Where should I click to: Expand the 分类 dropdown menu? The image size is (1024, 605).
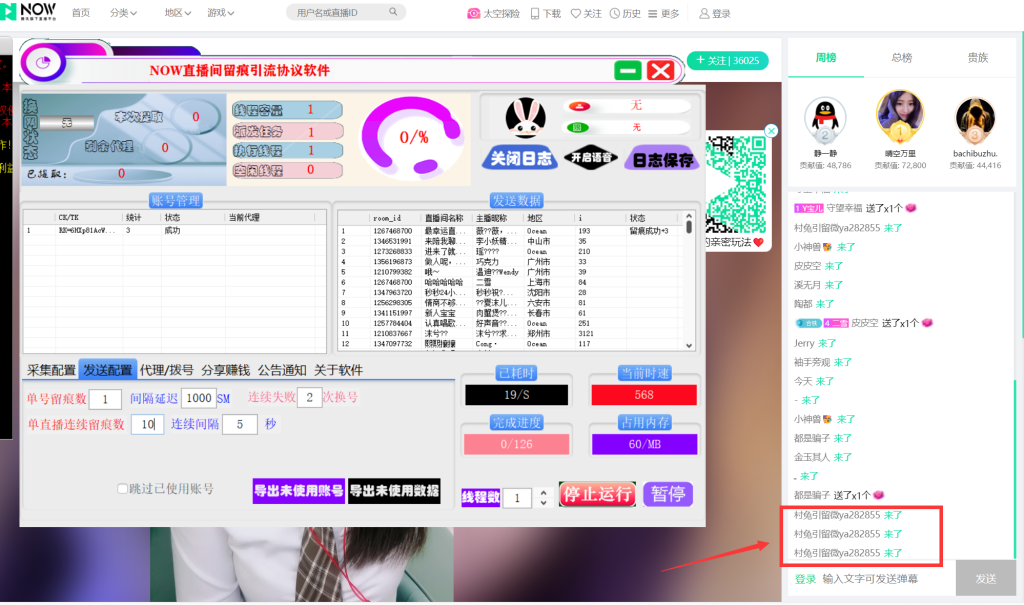pos(123,14)
